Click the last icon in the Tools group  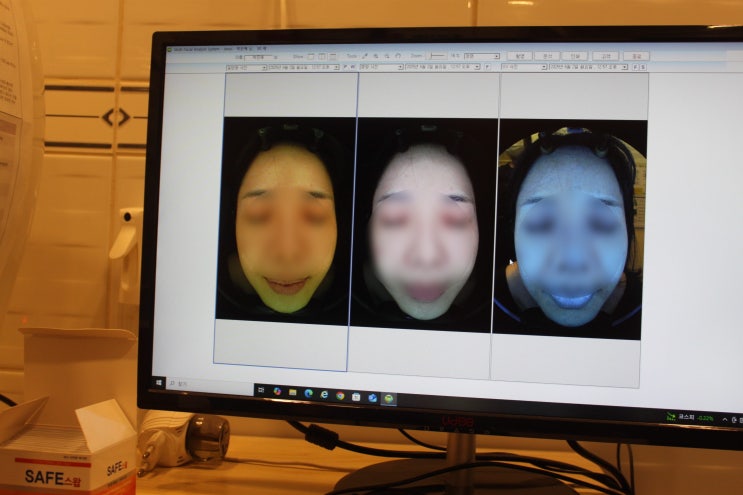(398, 56)
